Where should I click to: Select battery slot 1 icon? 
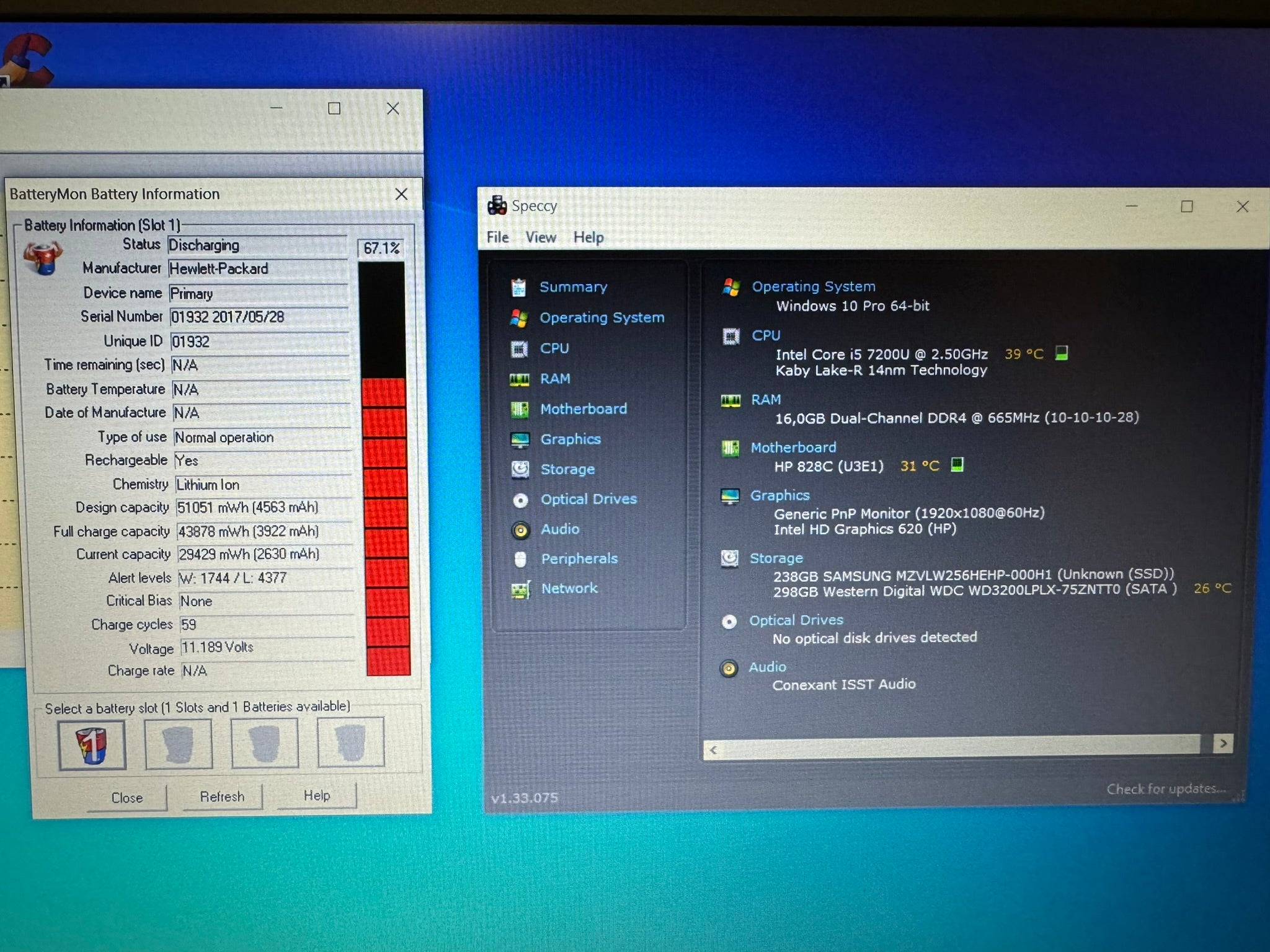92,744
